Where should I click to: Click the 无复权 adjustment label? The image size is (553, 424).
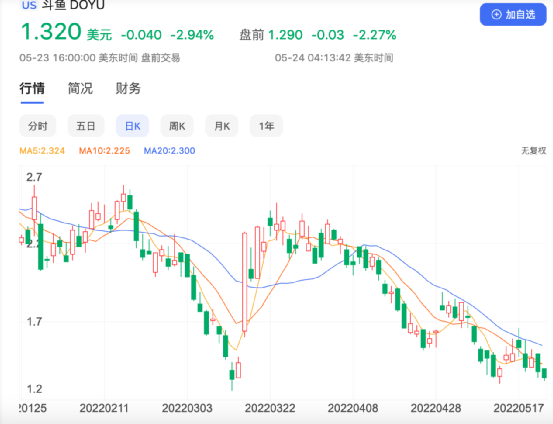(x=534, y=151)
